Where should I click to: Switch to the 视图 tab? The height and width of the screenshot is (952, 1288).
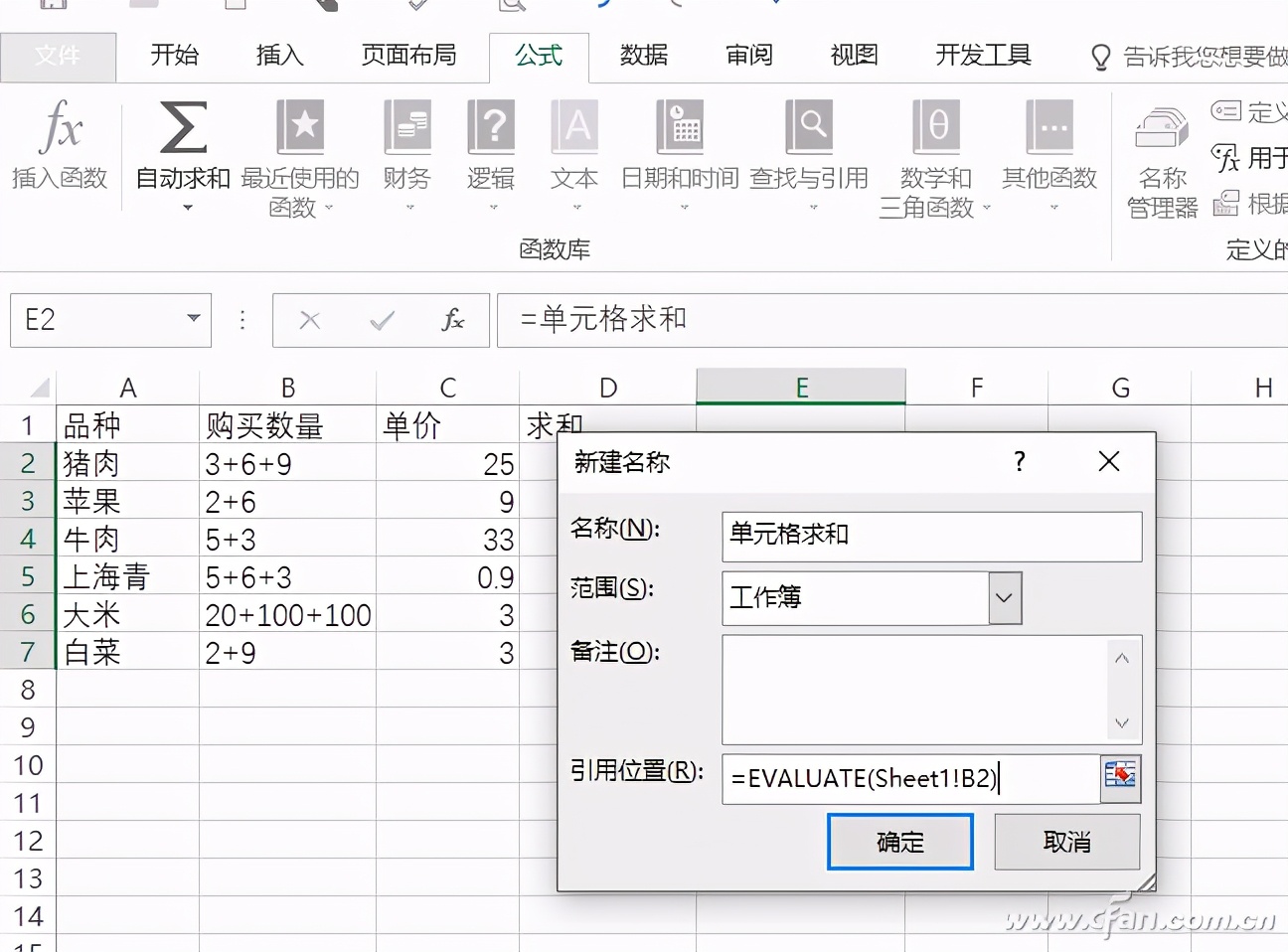(x=854, y=56)
